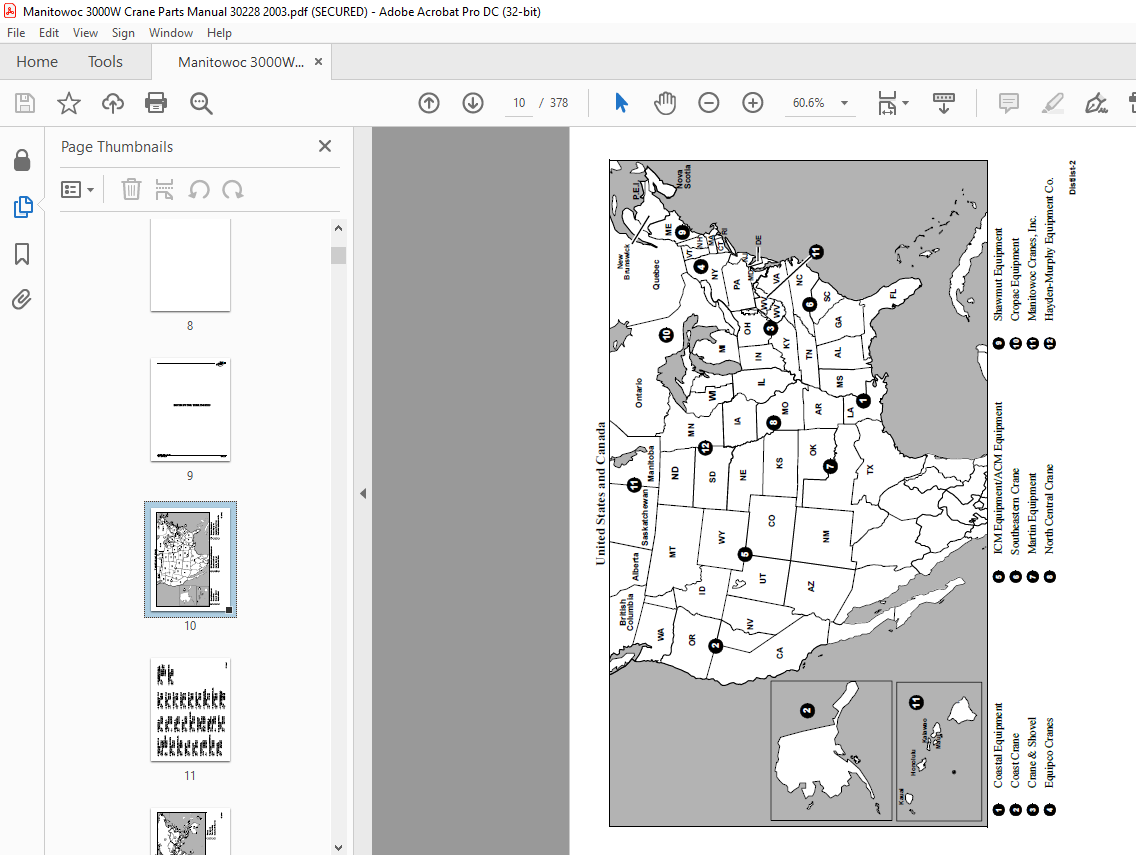Zoom in with plus button

[x=753, y=103]
